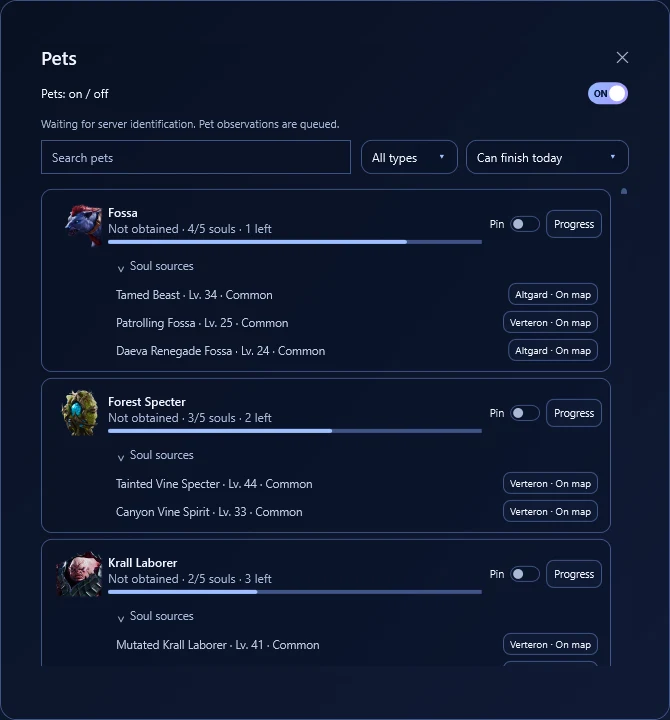This screenshot has width=670, height=720.
Task: Click the 'Tamed Beast · Lv. 34 · Common' row
Action: (x=194, y=295)
